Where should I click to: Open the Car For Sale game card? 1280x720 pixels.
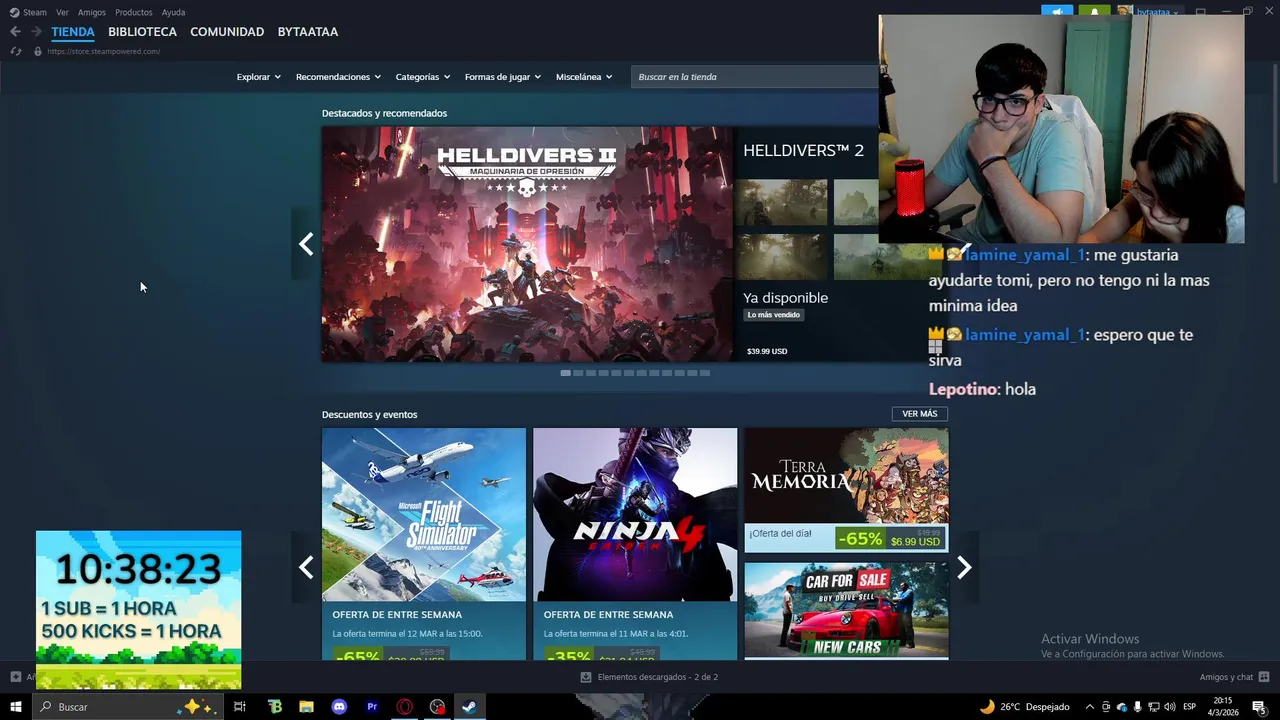pyautogui.click(x=846, y=610)
